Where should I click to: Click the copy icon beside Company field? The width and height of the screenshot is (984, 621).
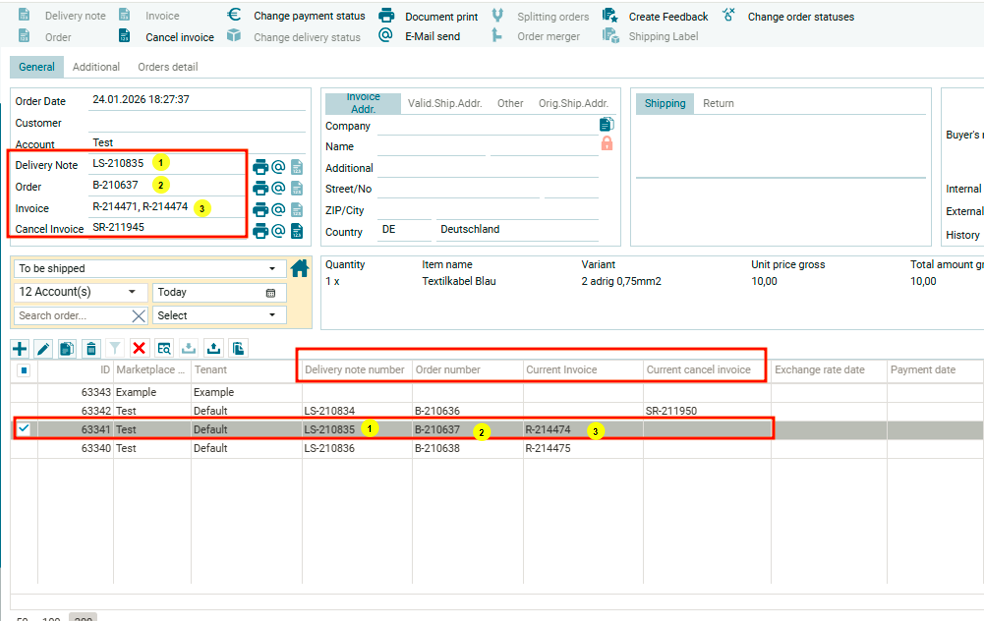[606, 125]
